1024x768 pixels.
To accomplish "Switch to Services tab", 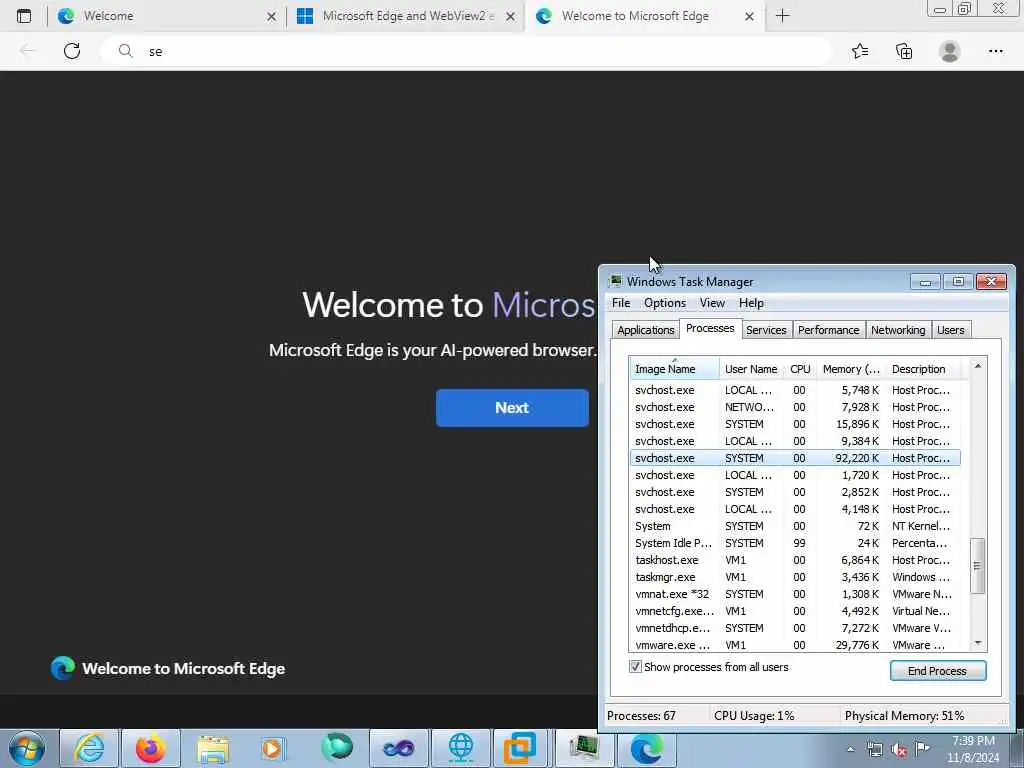I will coord(766,330).
